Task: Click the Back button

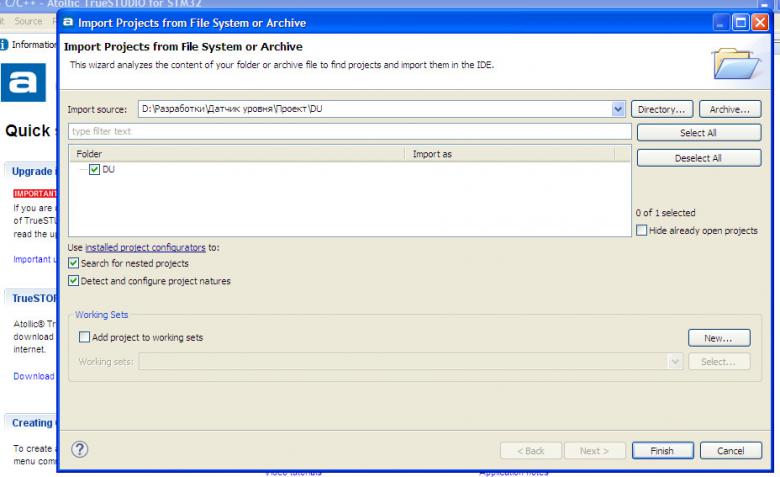Action: pyautogui.click(x=531, y=451)
